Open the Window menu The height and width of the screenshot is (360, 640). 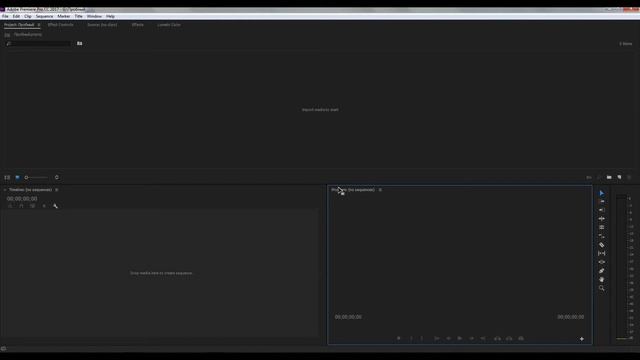(x=94, y=16)
